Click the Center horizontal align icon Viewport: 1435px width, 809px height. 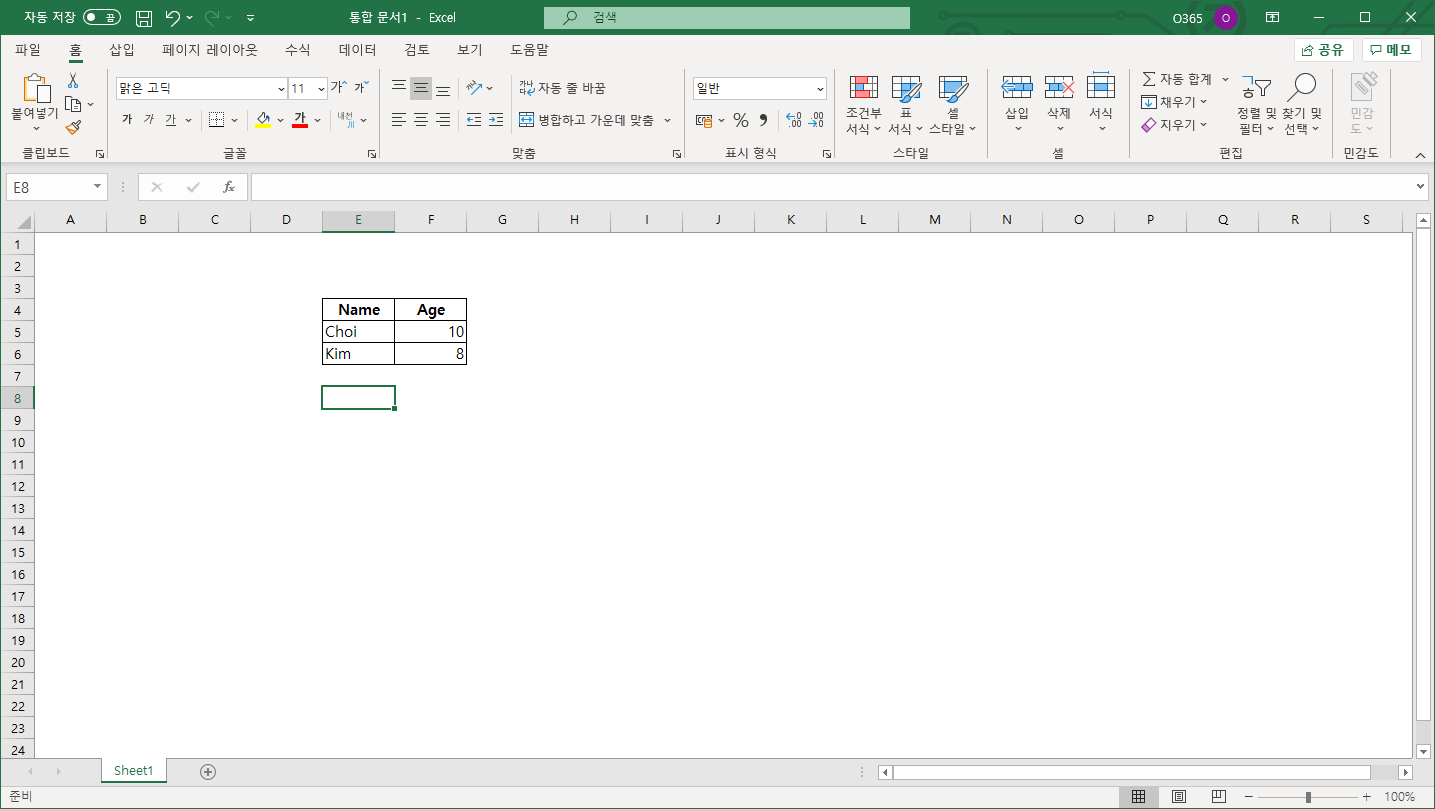421,120
